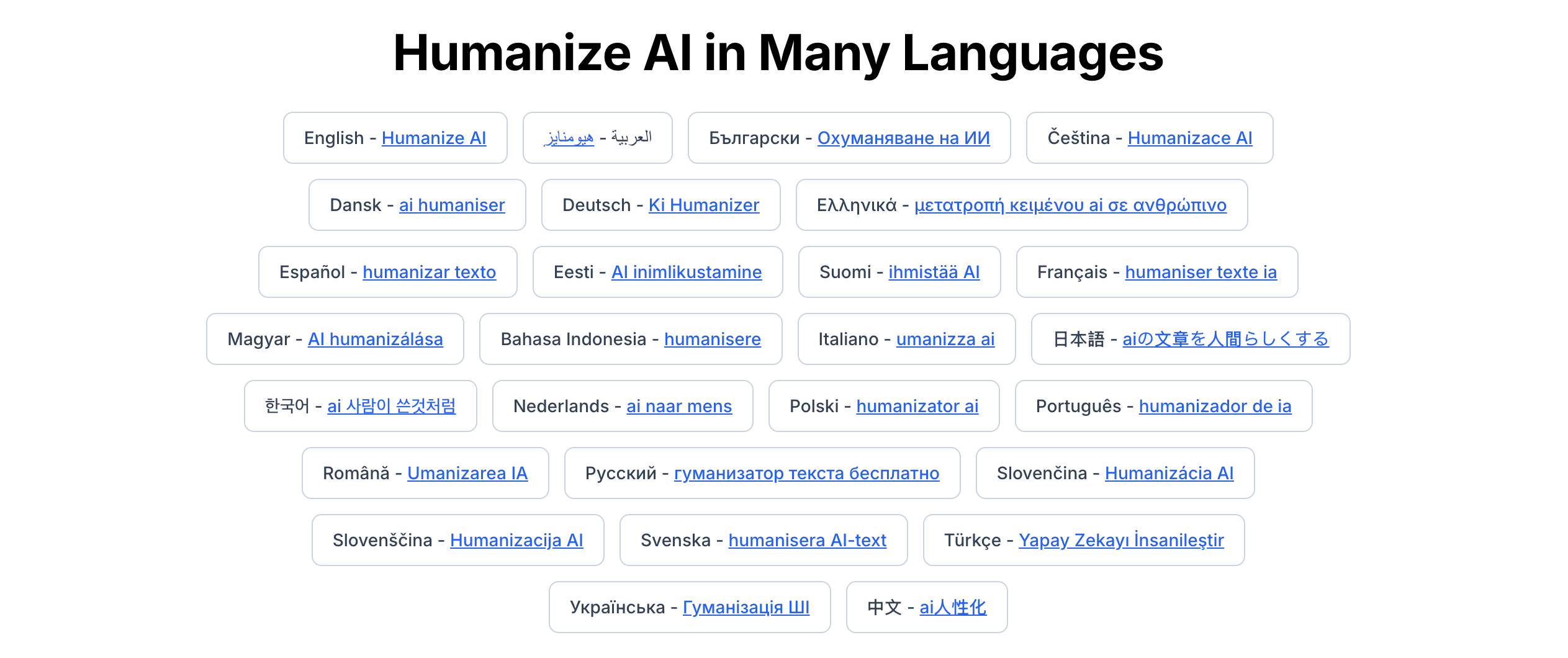Click the Polski 'humanizator ai' link

(x=917, y=406)
